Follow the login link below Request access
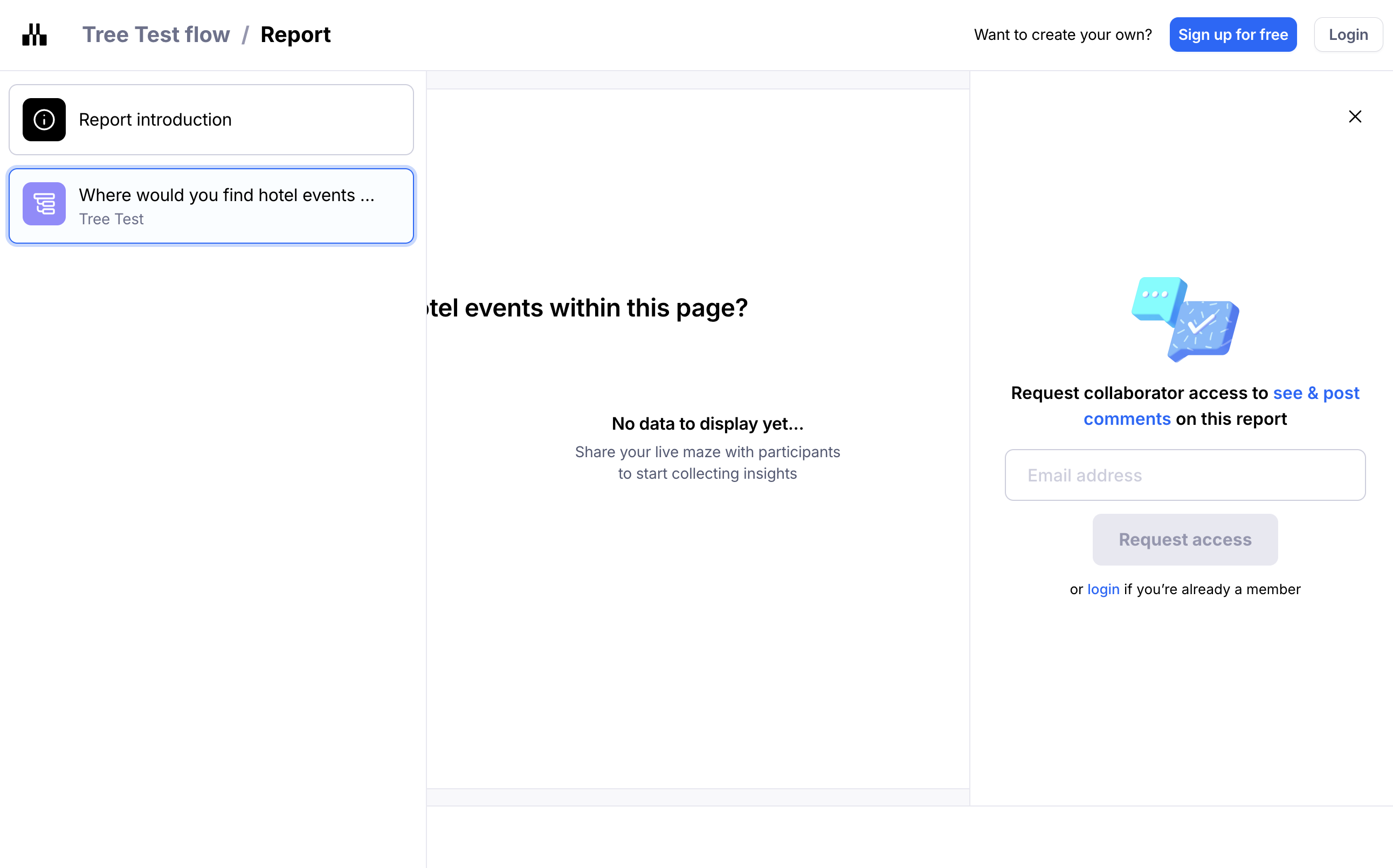Image resolution: width=1393 pixels, height=868 pixels. point(1102,589)
